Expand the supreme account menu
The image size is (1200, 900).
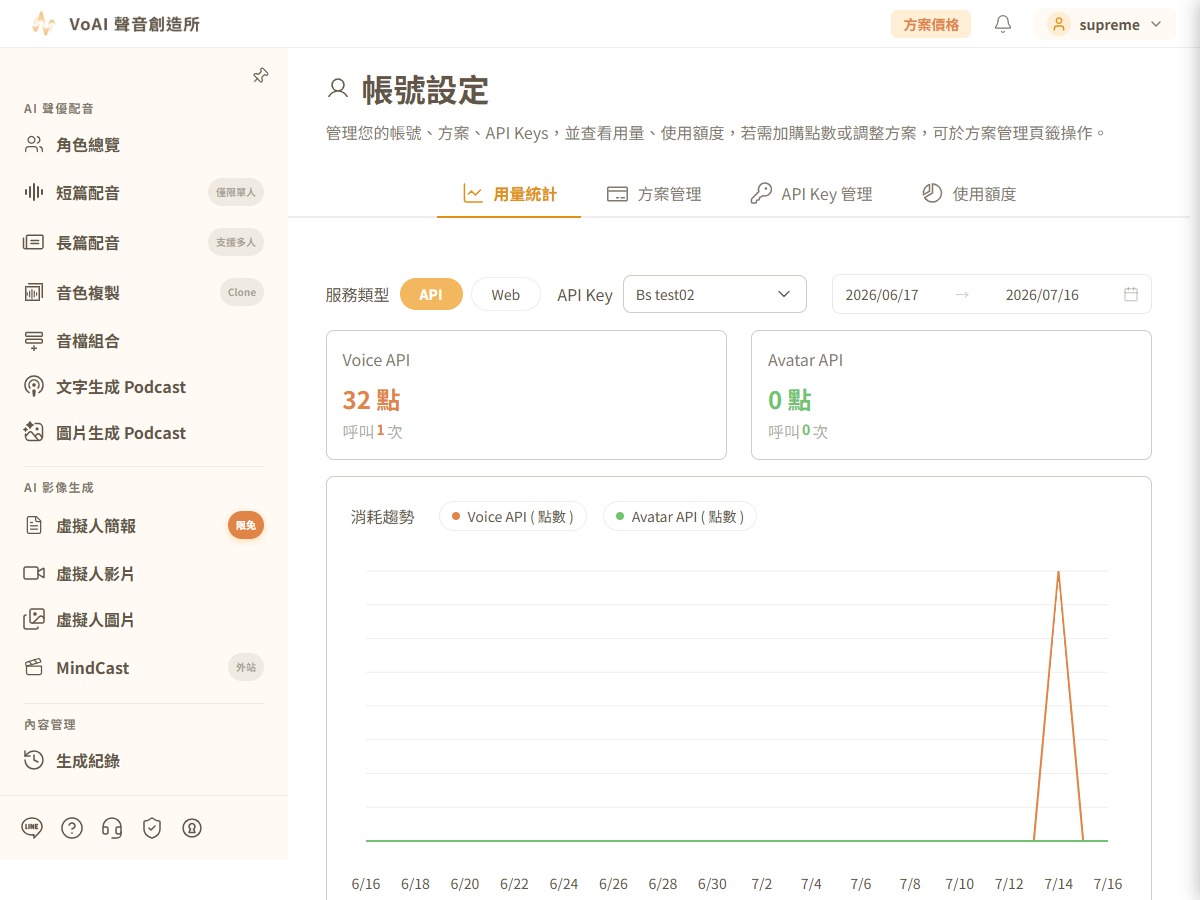tap(1105, 24)
